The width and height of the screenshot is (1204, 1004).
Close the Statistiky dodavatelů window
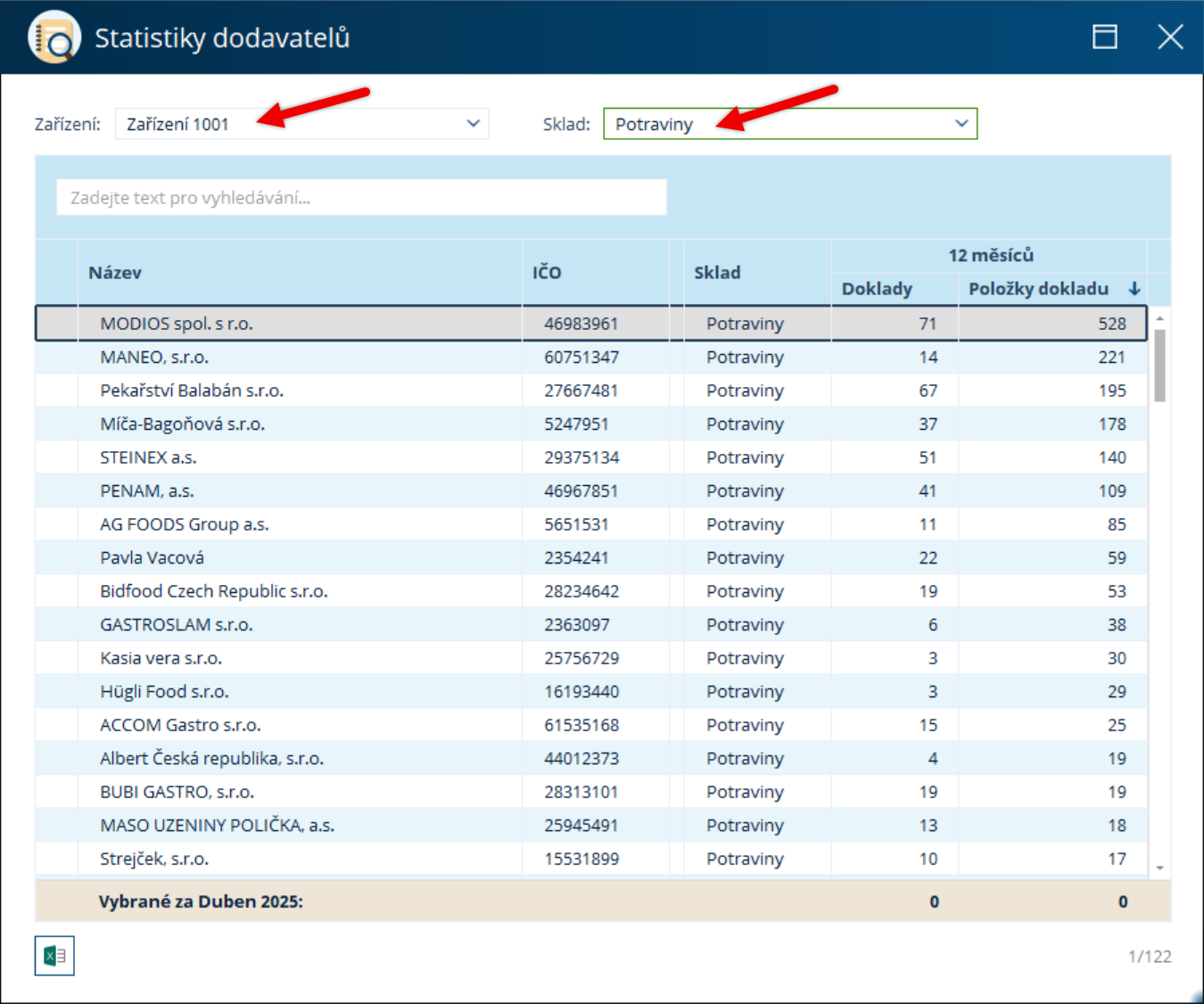1170,37
